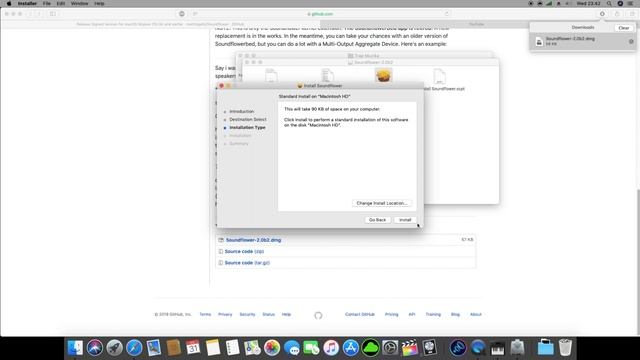Select the Installation Type step
This screenshot has height=360, width=640.
coord(247,127)
